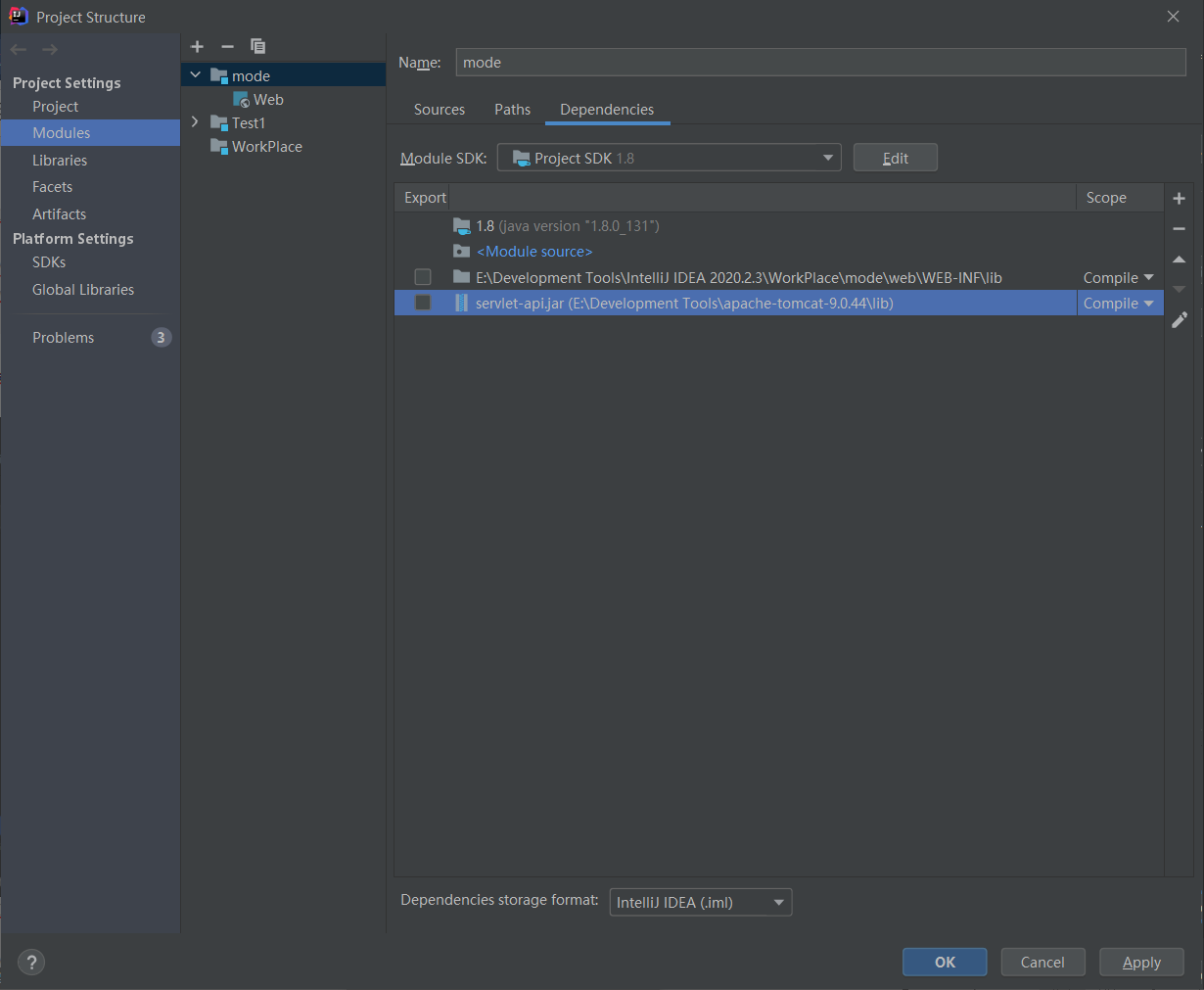This screenshot has width=1204, height=990.
Task: Toggle export for servlet-api.jar
Action: 423,303
